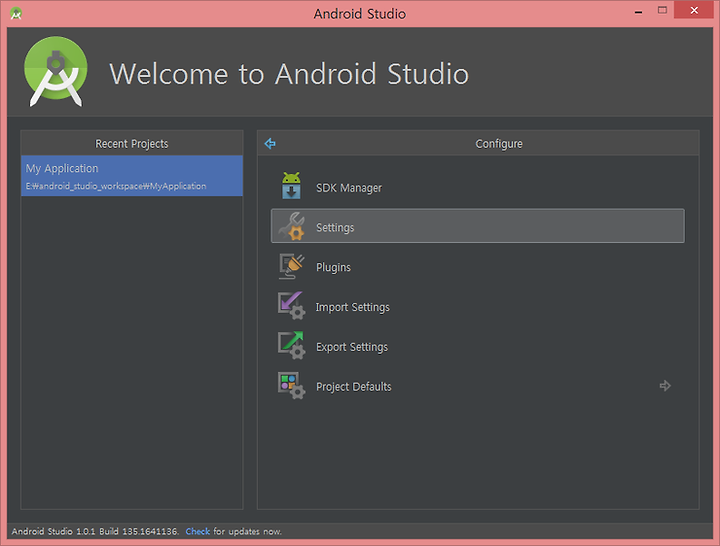Click the Configure panel header

coord(499,144)
